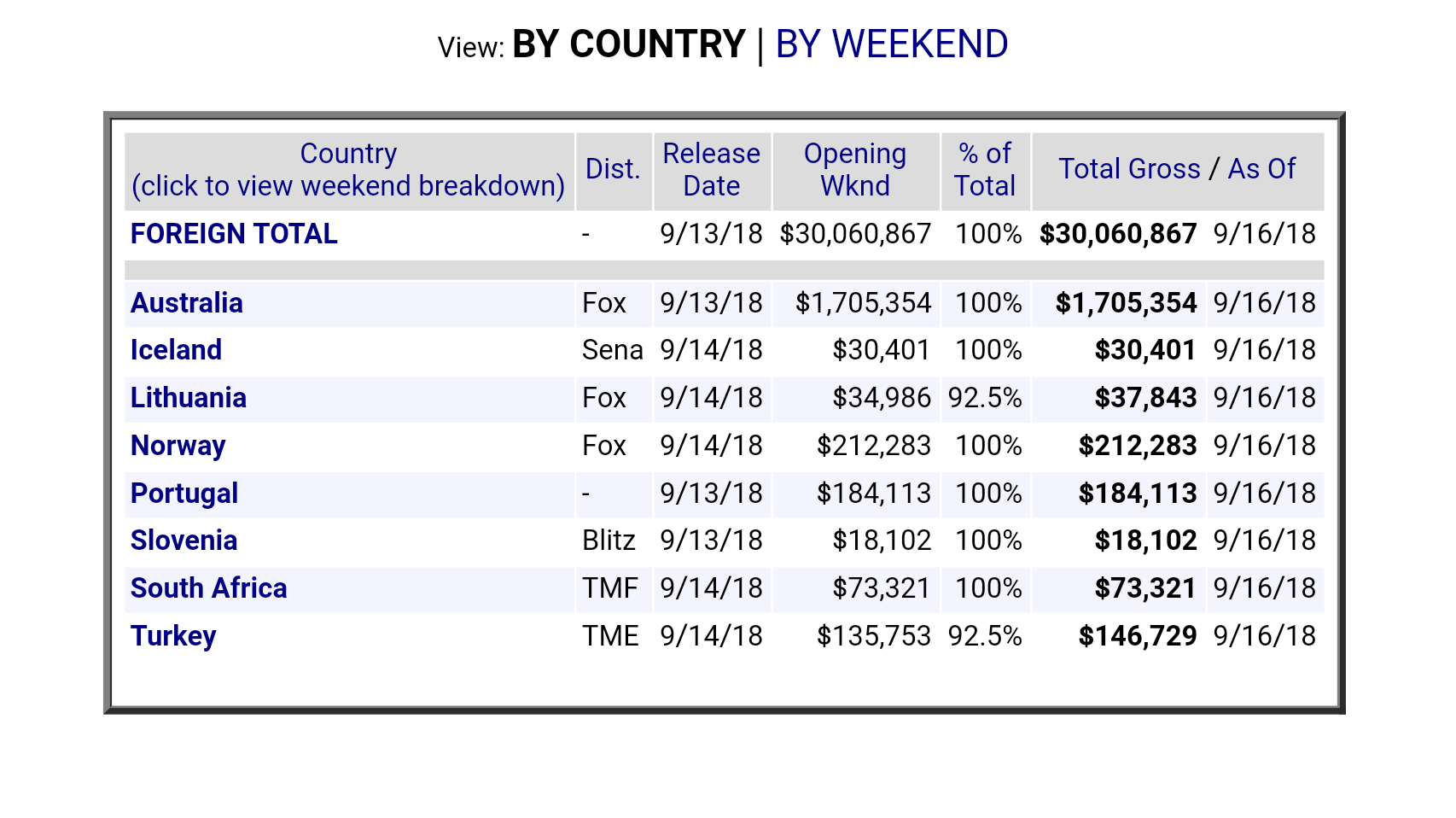Click Turkey's total gross $146,729
Image resolution: width=1456 pixels, height=818 pixels.
(1137, 636)
